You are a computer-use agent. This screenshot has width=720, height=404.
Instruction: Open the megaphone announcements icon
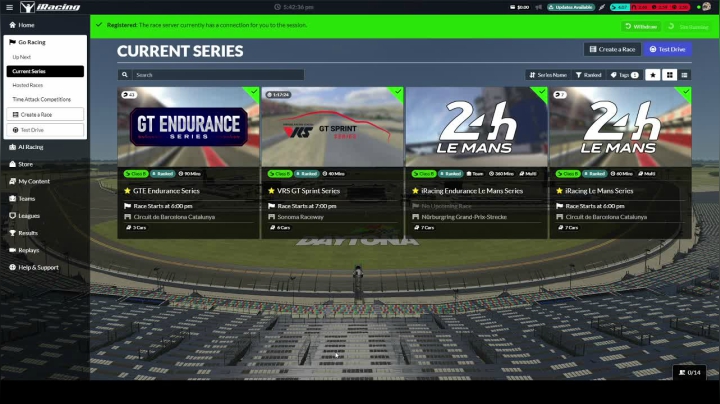click(x=538, y=7)
